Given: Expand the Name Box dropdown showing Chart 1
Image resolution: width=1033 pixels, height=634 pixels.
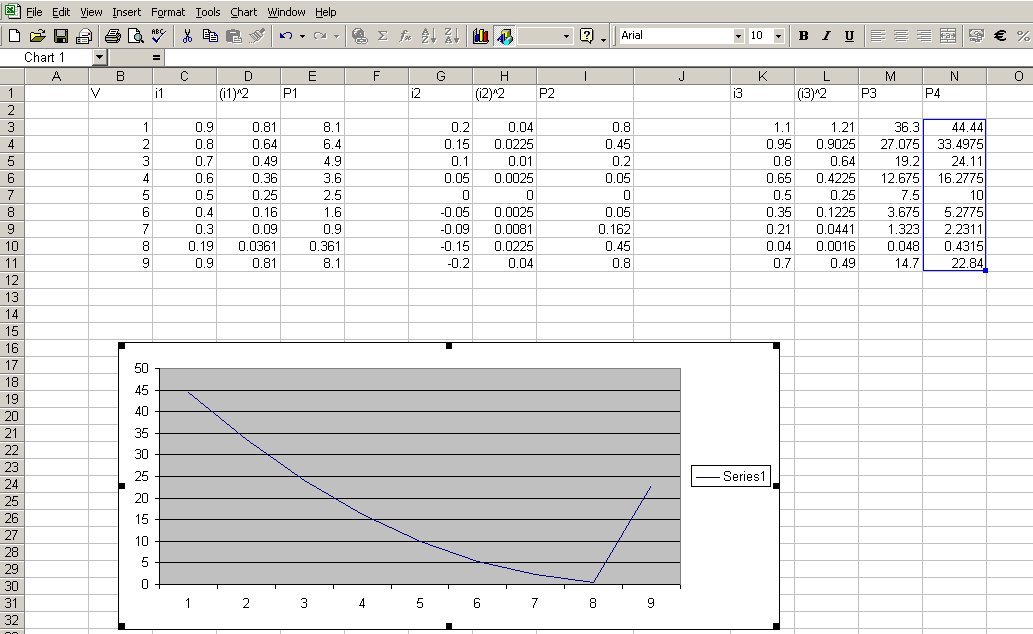Looking at the screenshot, I should pyautogui.click(x=99, y=58).
